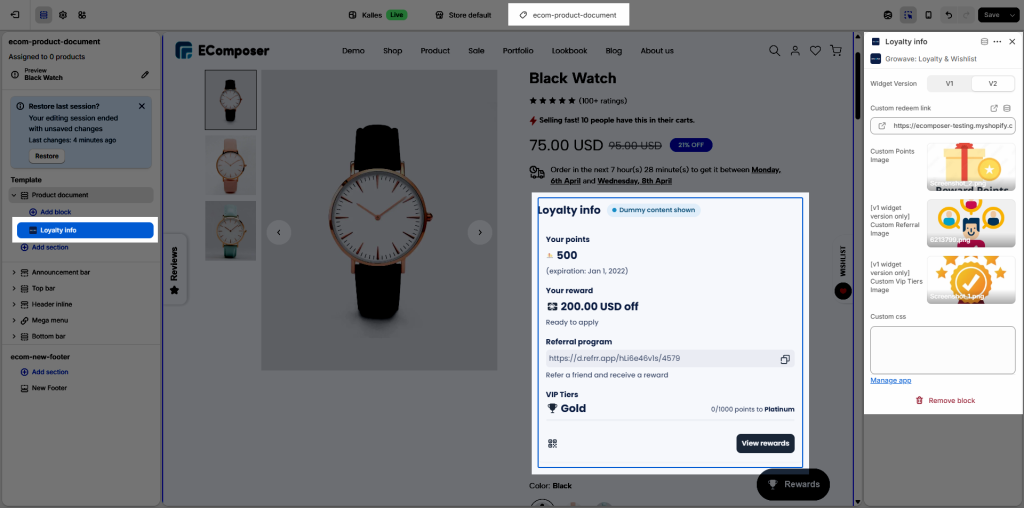
Task: Toggle the inspector selection mode icon
Action: click(x=907, y=15)
